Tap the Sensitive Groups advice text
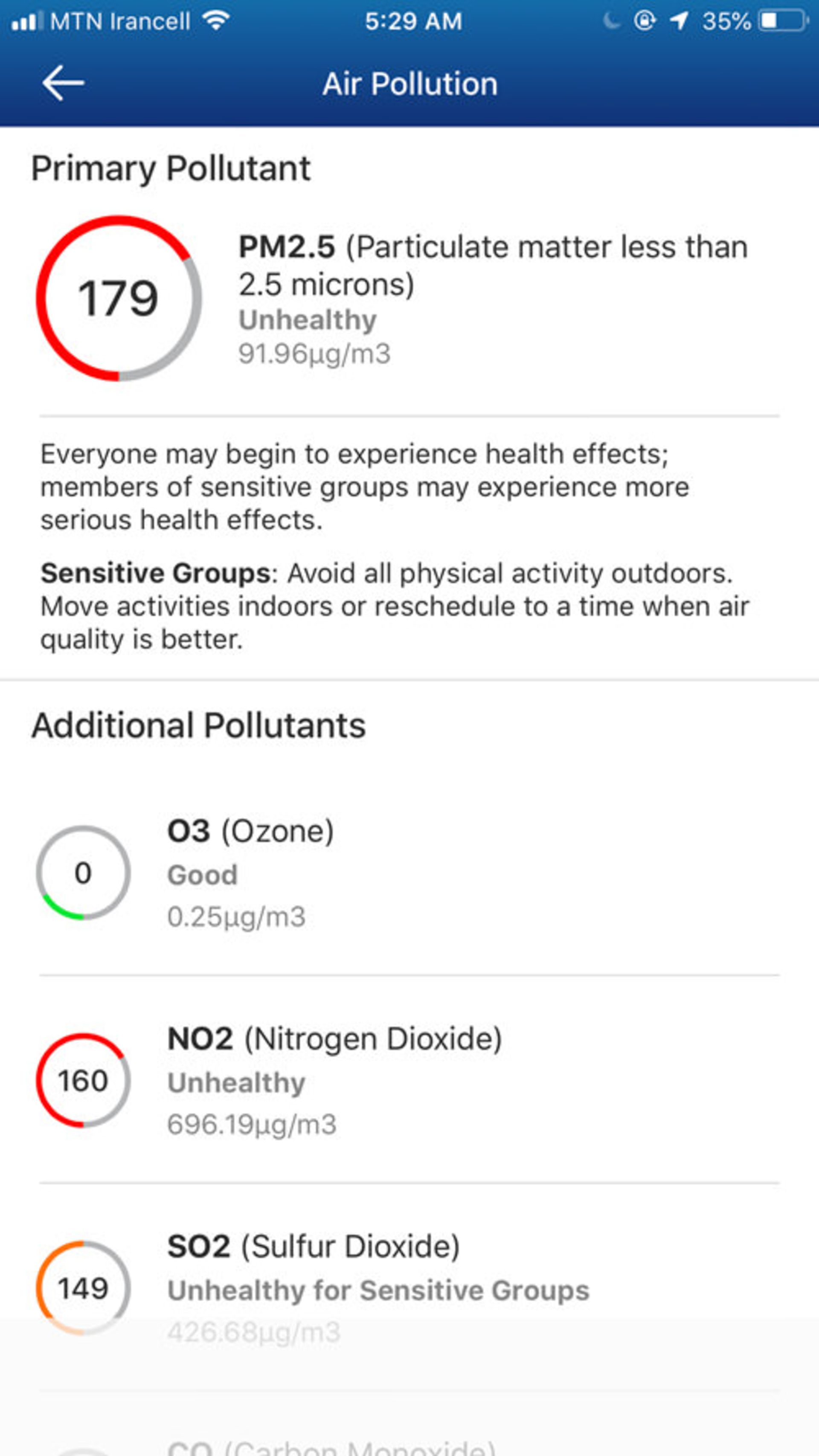Screen dimensions: 819x1456 [395, 606]
